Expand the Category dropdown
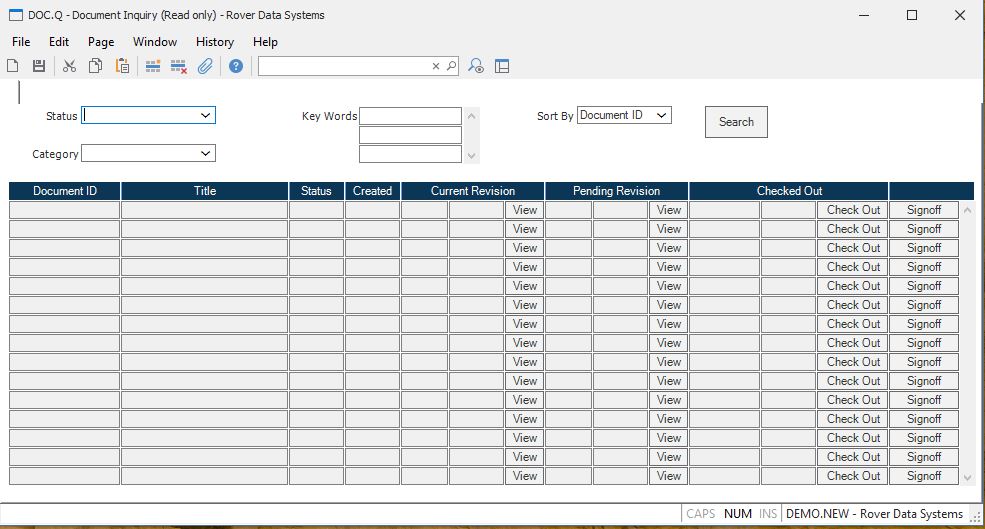This screenshot has height=529, width=985. [205, 154]
